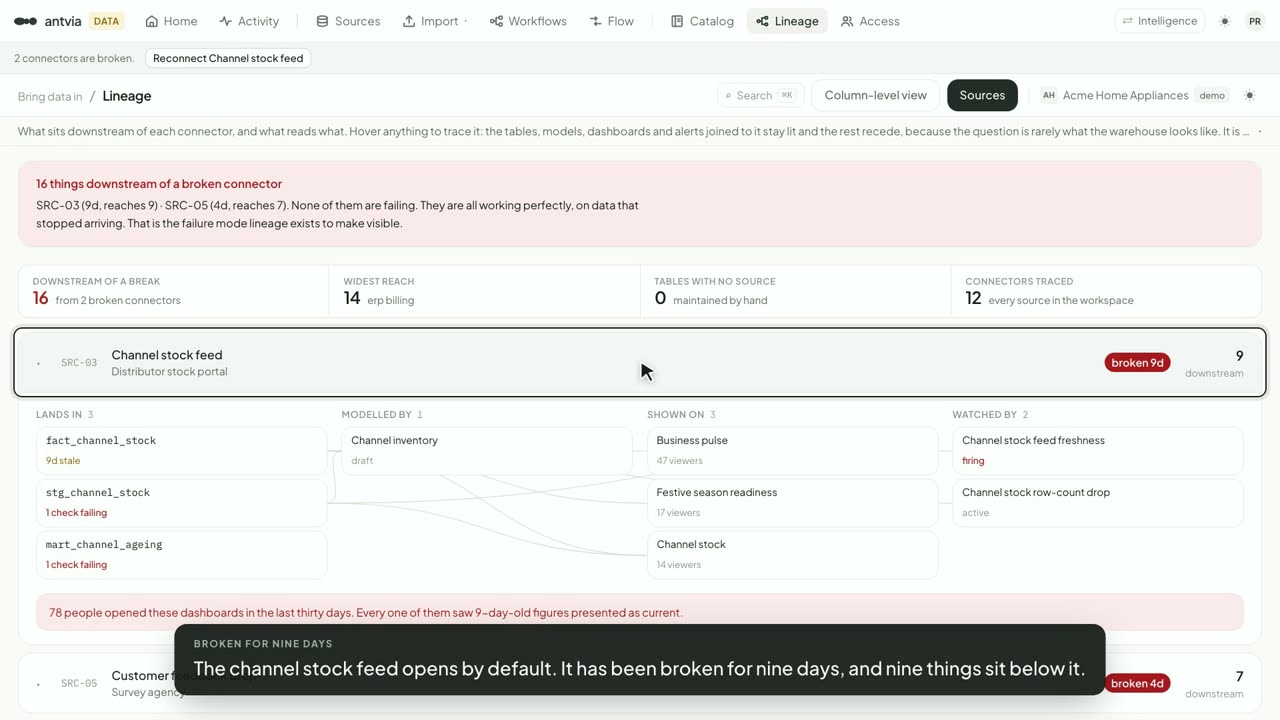
Task: Click Tables with no source stat
Action: tap(796, 291)
